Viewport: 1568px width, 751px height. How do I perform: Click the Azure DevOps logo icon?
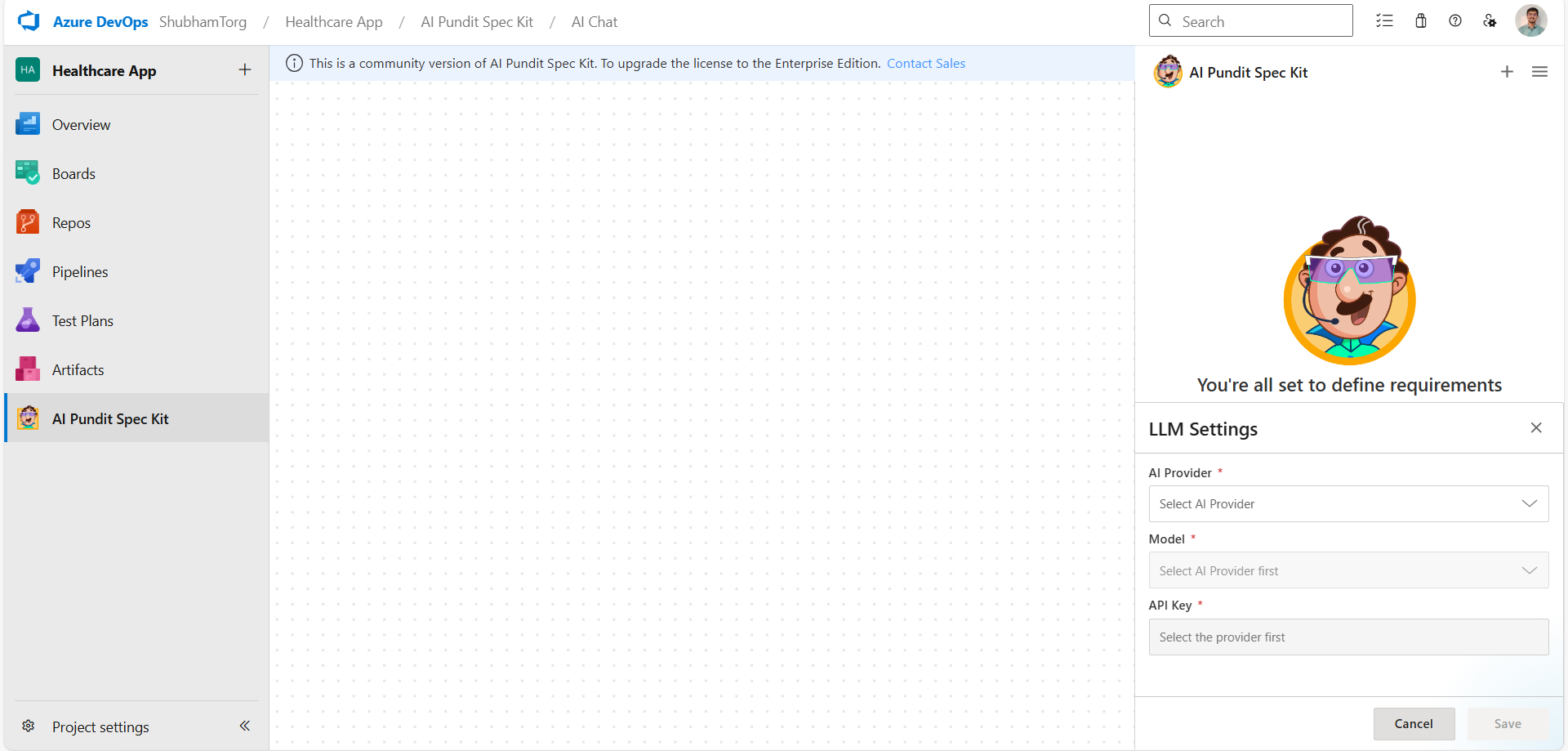click(x=29, y=21)
